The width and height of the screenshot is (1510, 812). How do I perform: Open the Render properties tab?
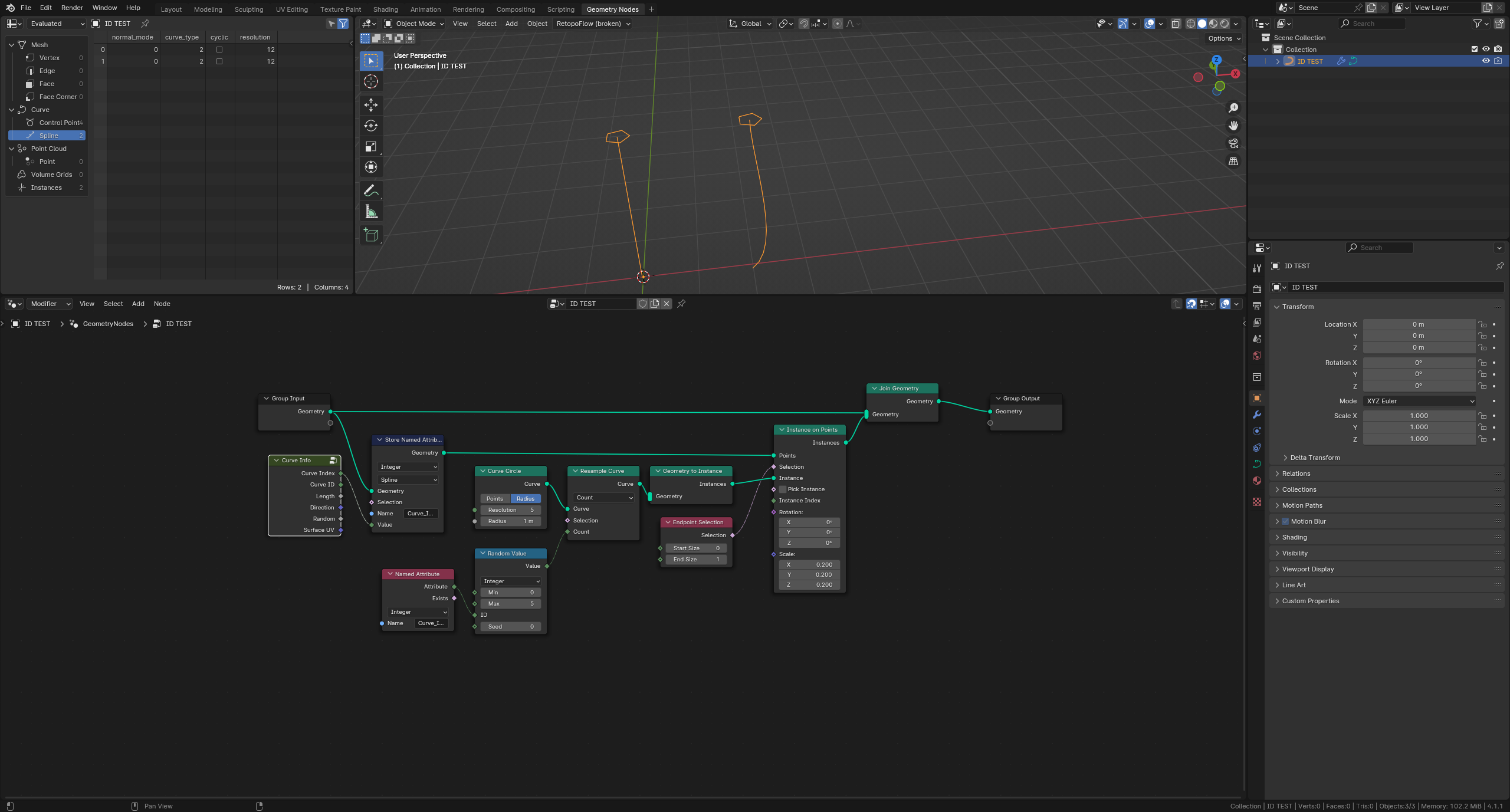click(1256, 290)
